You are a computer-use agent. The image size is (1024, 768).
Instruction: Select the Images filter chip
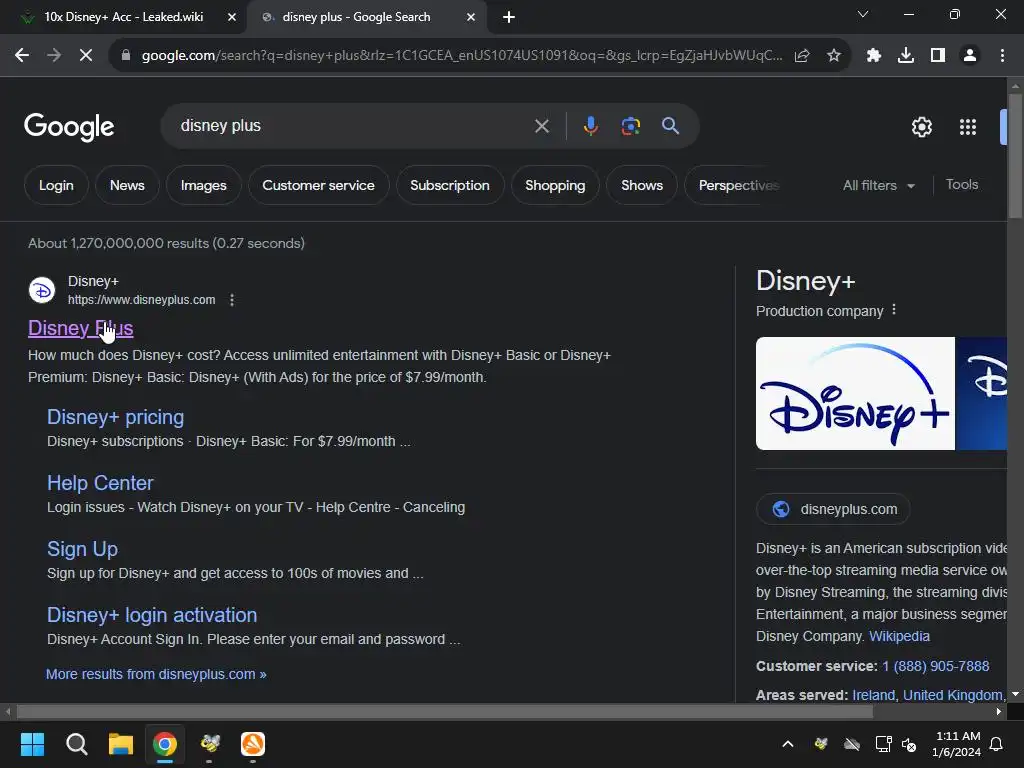(204, 185)
